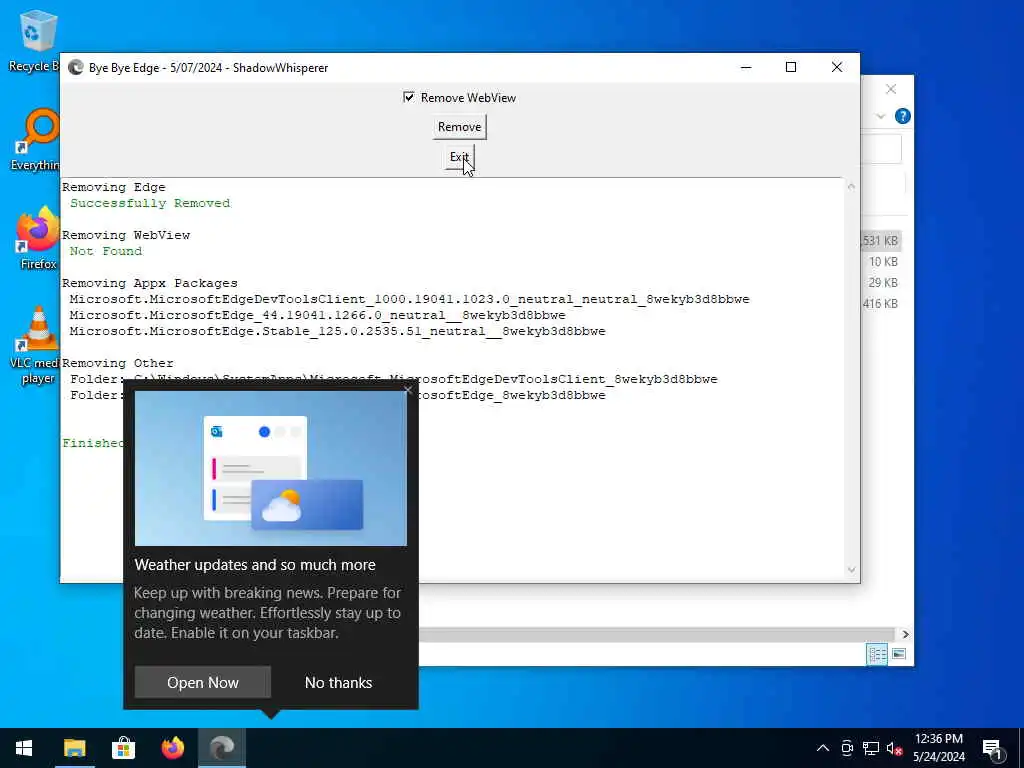The image size is (1024, 768).
Task: Click Explorer horizontal scrollbar right arrow
Action: point(905,634)
